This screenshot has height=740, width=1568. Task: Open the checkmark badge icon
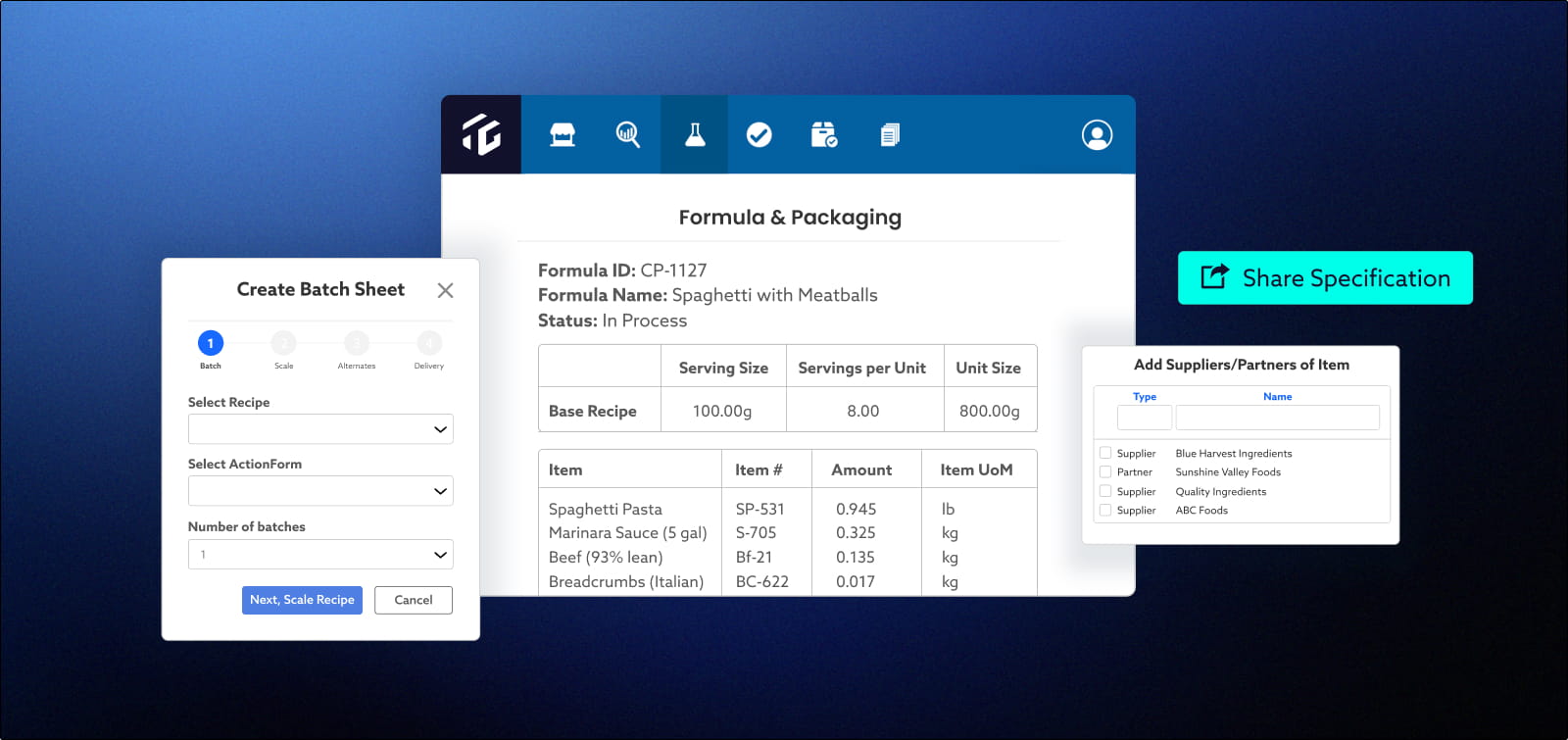click(x=759, y=134)
